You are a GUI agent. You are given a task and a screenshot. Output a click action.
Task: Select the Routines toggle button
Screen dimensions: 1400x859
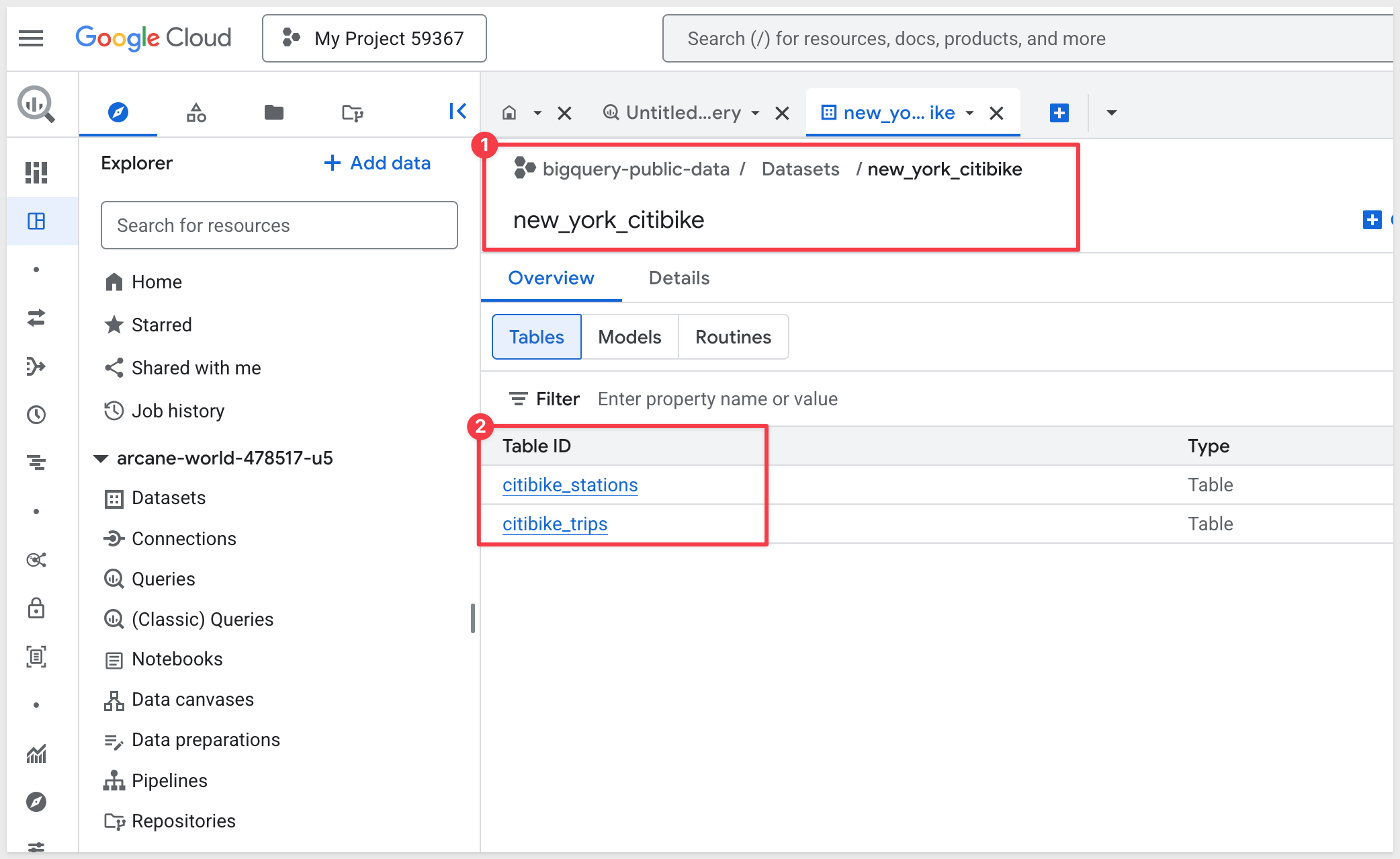(x=733, y=337)
